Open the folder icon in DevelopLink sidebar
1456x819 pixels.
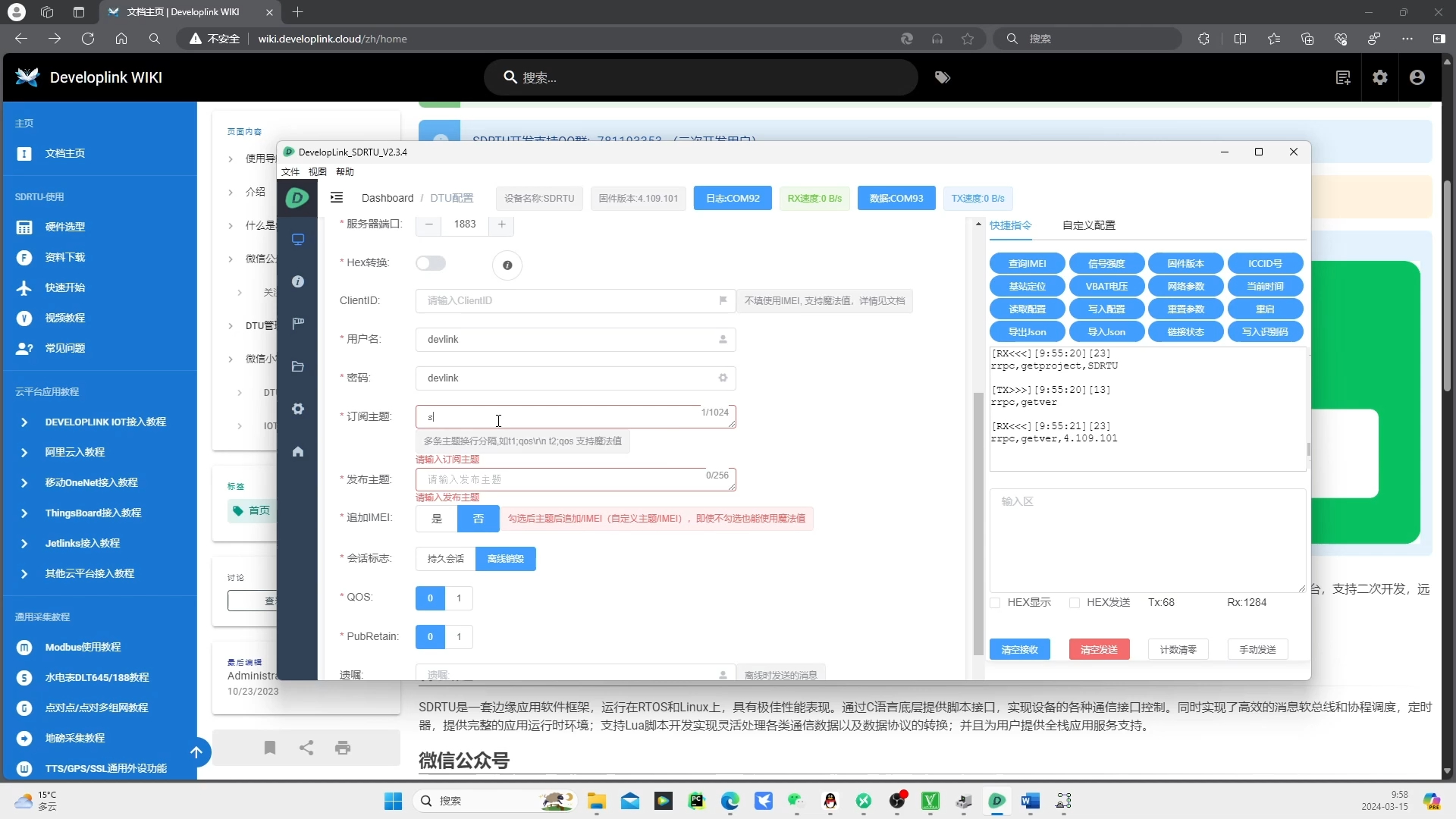tap(298, 366)
